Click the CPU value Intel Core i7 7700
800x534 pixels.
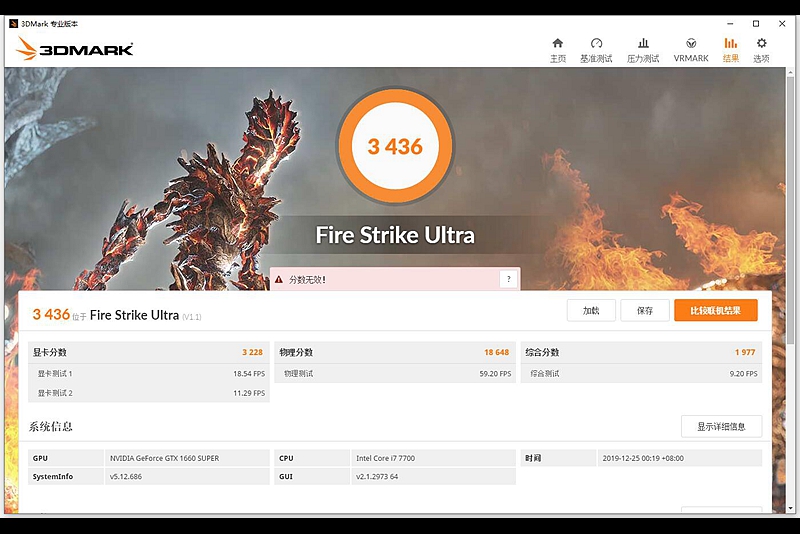tap(385, 458)
